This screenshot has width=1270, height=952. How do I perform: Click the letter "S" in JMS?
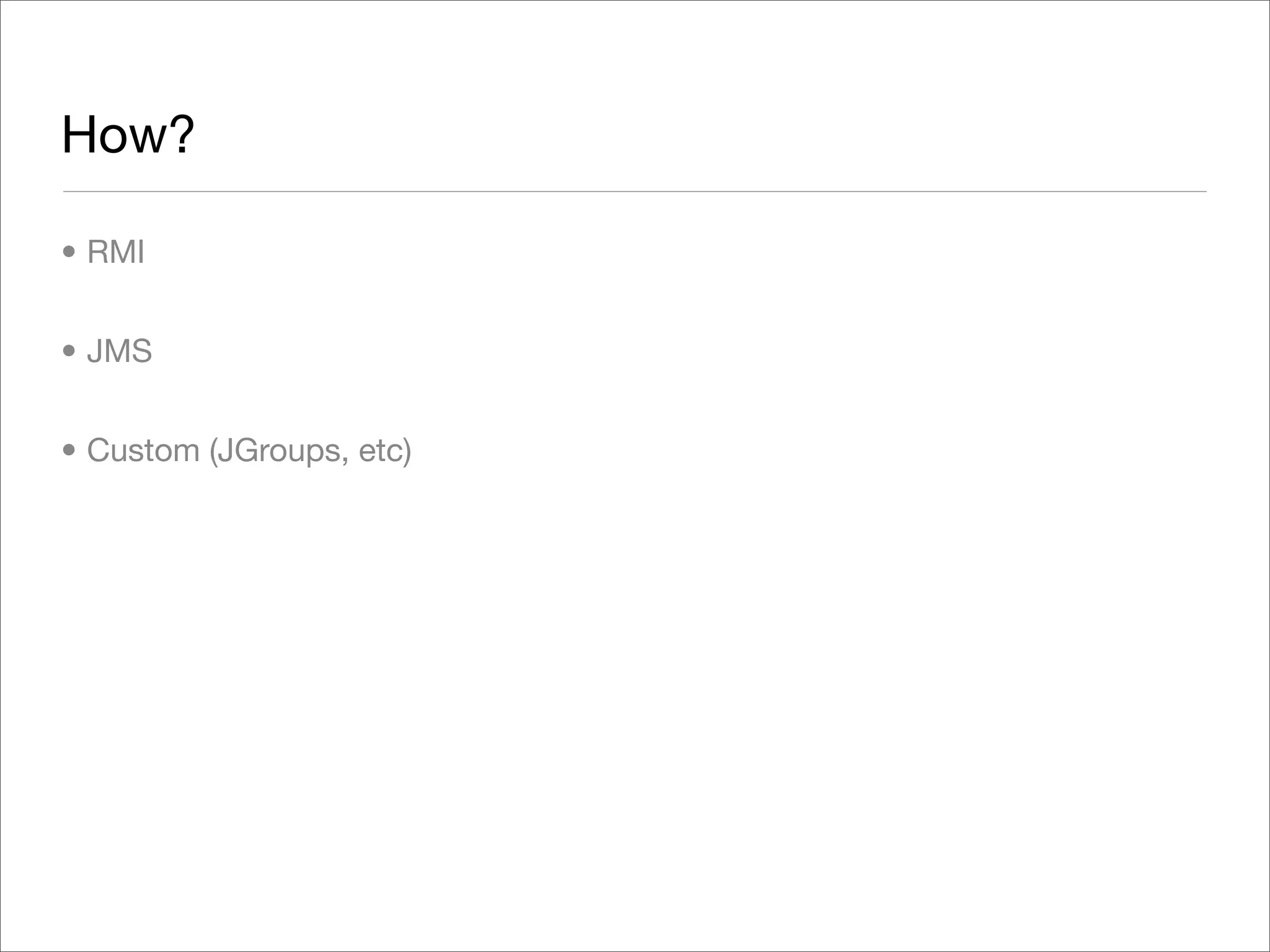pyautogui.click(x=141, y=351)
